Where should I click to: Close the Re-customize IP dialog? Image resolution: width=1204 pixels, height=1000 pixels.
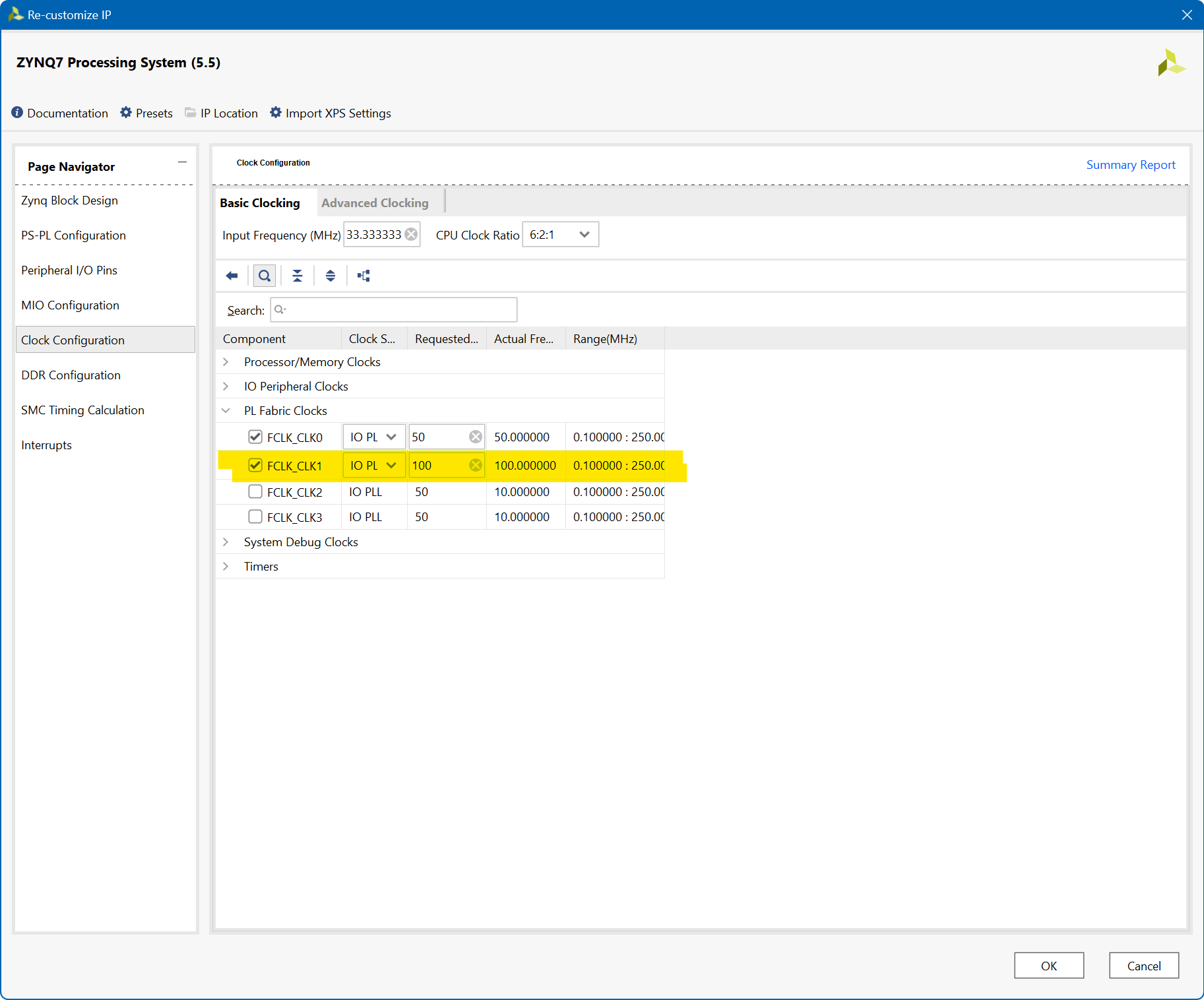coord(1187,15)
